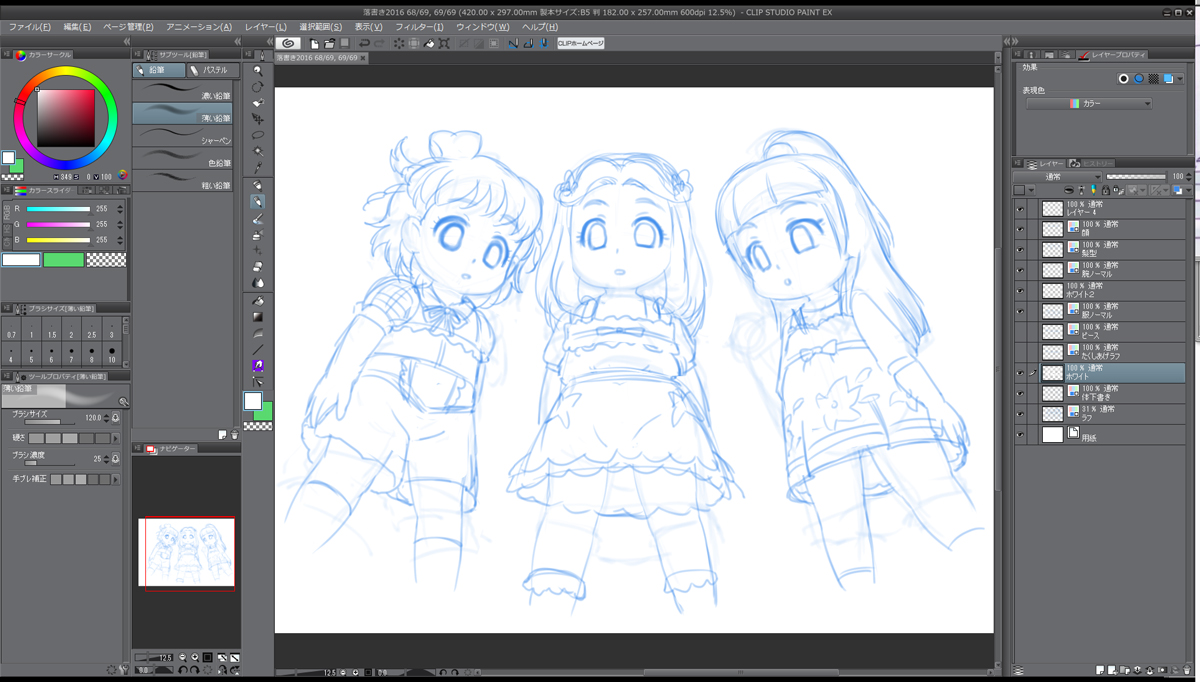Click the New document icon
Image resolution: width=1200 pixels, height=682 pixels.
click(315, 43)
